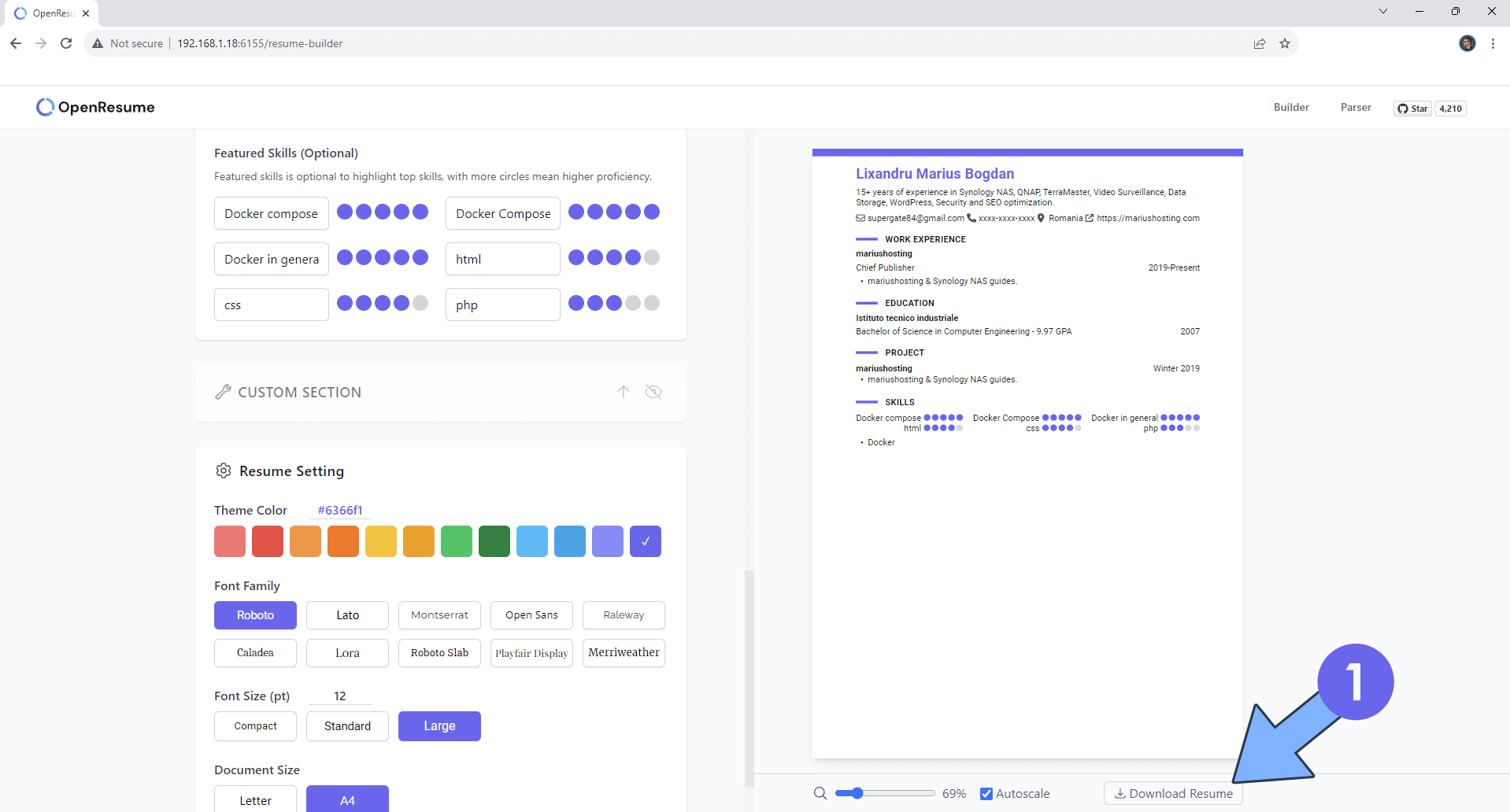Bookmark this page with star icon

[x=1285, y=43]
